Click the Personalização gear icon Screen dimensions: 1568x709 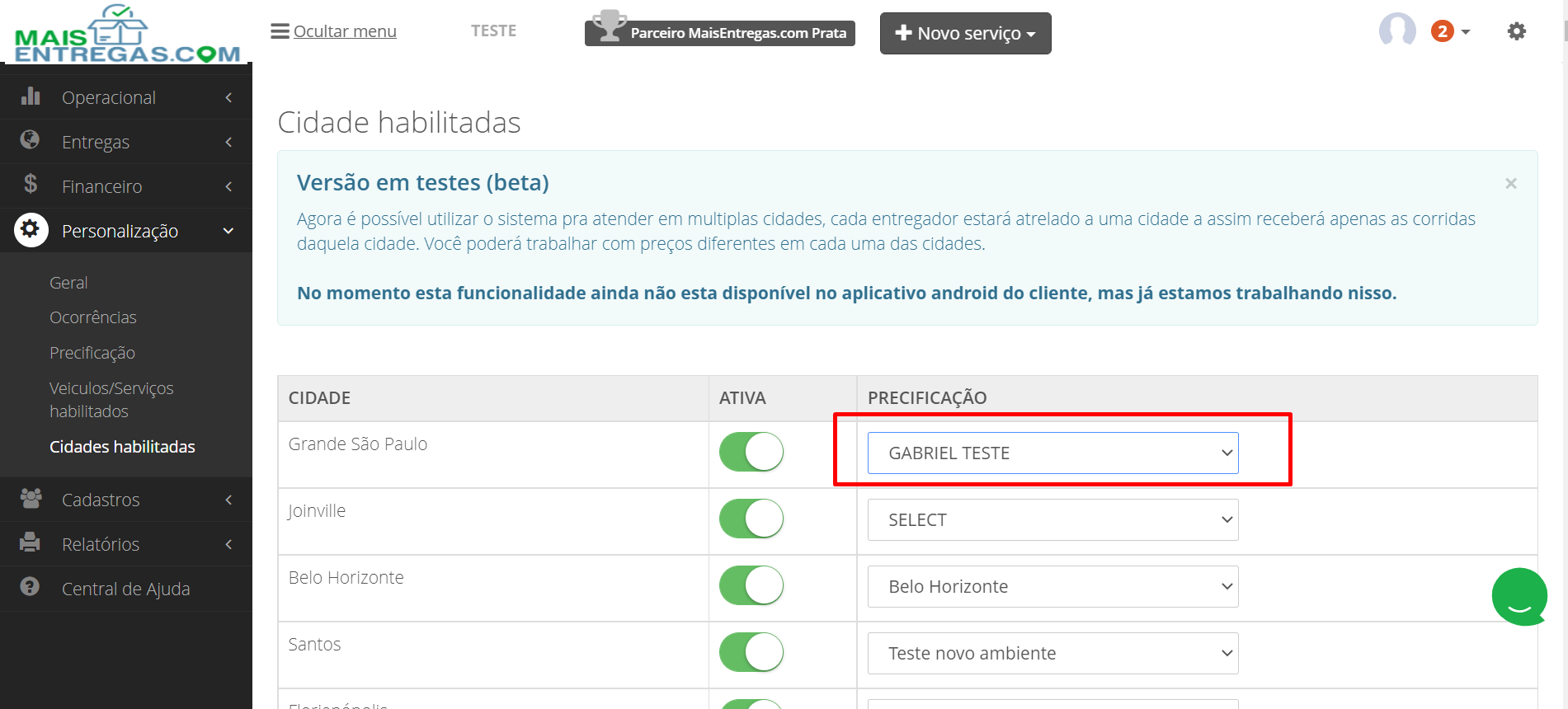pos(31,229)
